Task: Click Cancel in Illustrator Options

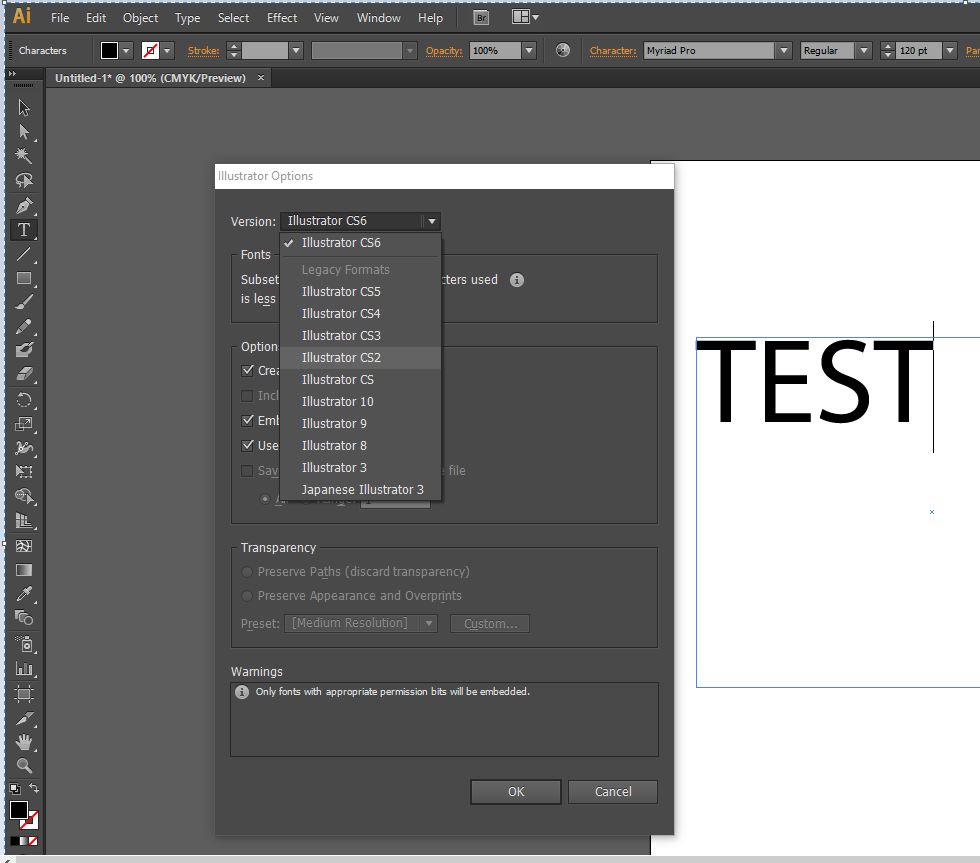Action: (612, 792)
